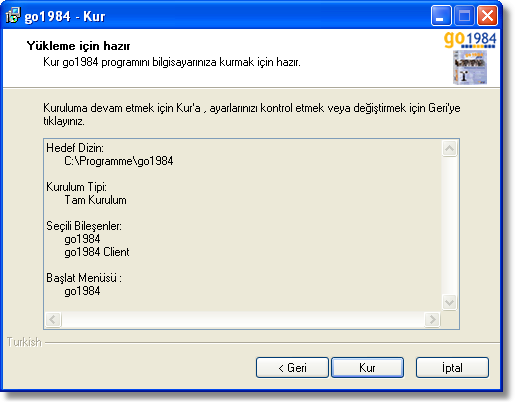515x404 pixels.
Task: Click the 'Yükleme için hazır' heading
Action: pos(78,46)
